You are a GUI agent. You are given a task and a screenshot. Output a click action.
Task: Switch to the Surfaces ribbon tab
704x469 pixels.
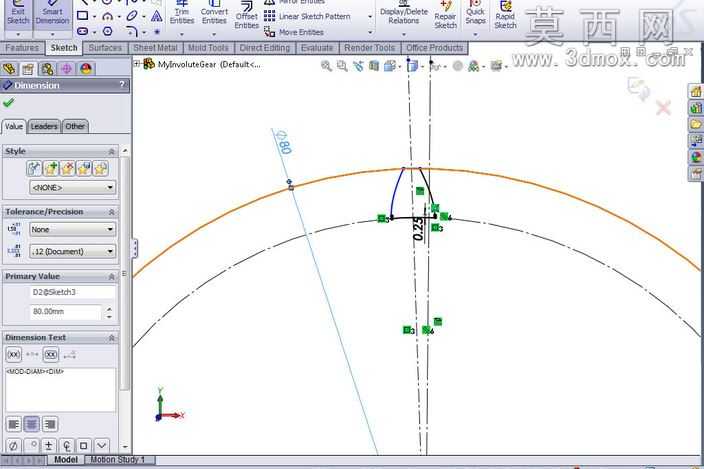click(x=105, y=48)
